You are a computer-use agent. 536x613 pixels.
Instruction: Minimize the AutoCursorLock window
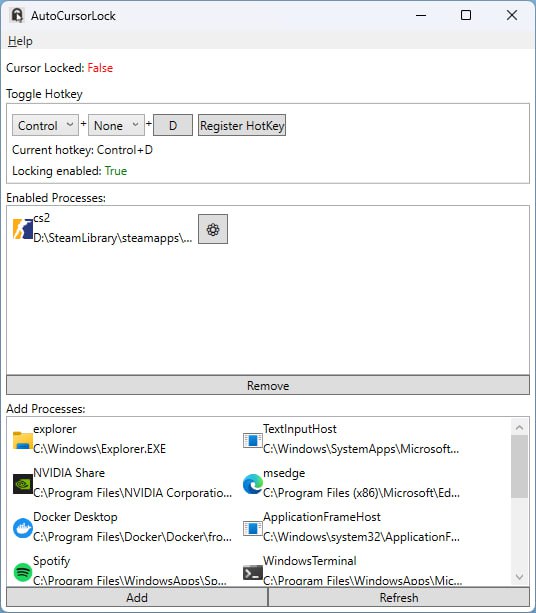pos(421,16)
